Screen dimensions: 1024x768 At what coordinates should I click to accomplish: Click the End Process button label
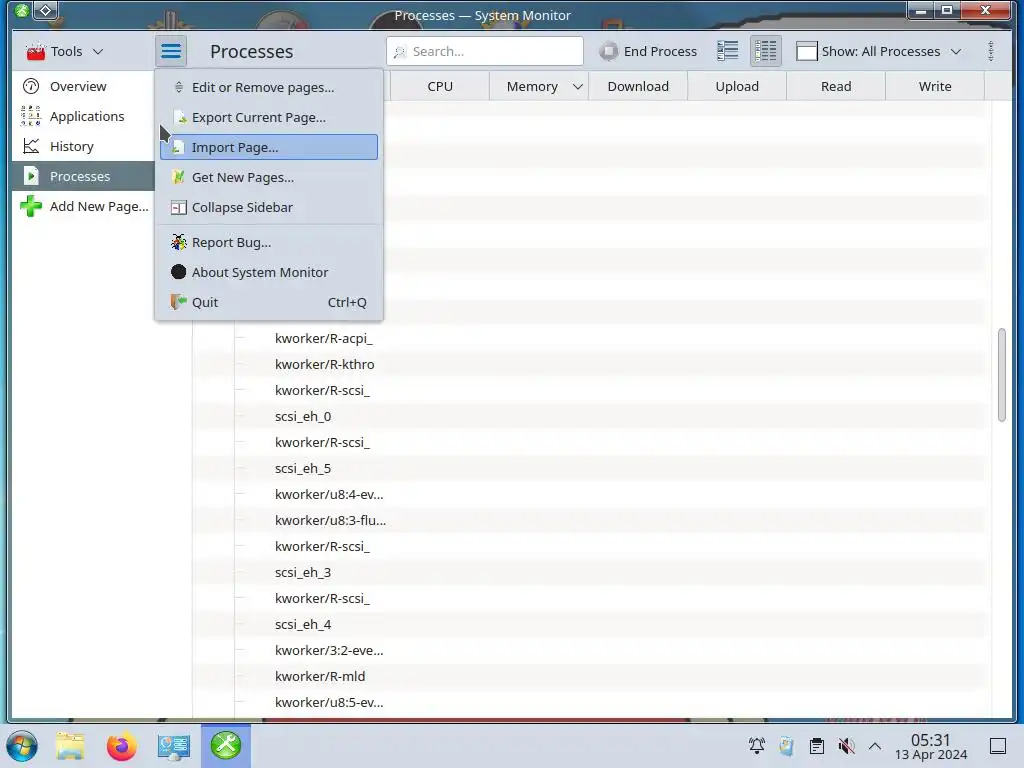pos(660,51)
